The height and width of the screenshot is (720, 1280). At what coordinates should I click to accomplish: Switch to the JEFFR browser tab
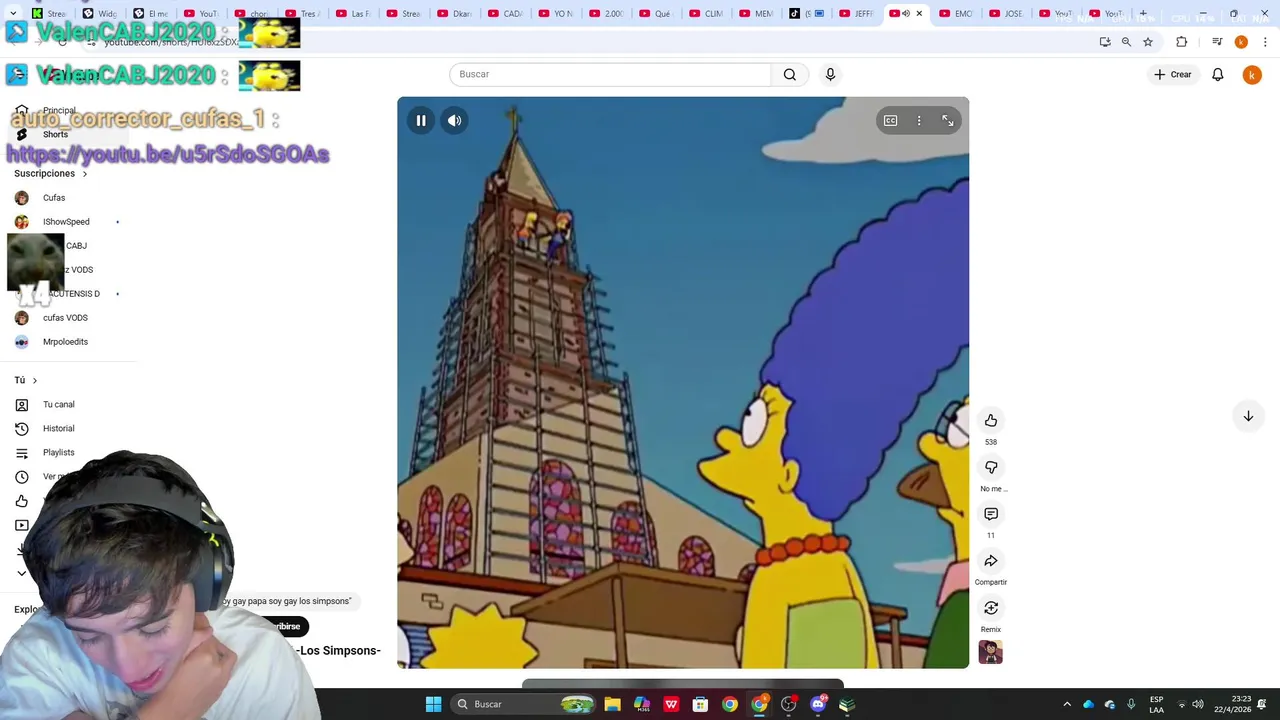tap(857, 14)
